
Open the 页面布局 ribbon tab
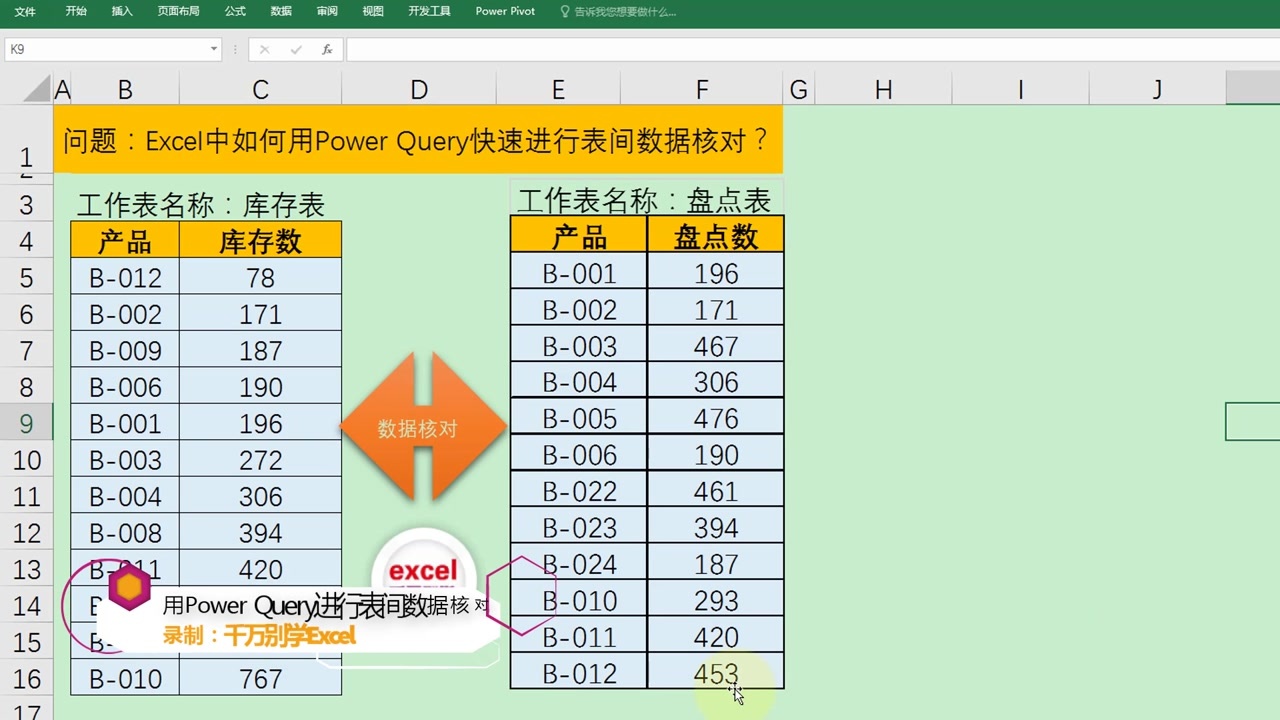click(178, 11)
